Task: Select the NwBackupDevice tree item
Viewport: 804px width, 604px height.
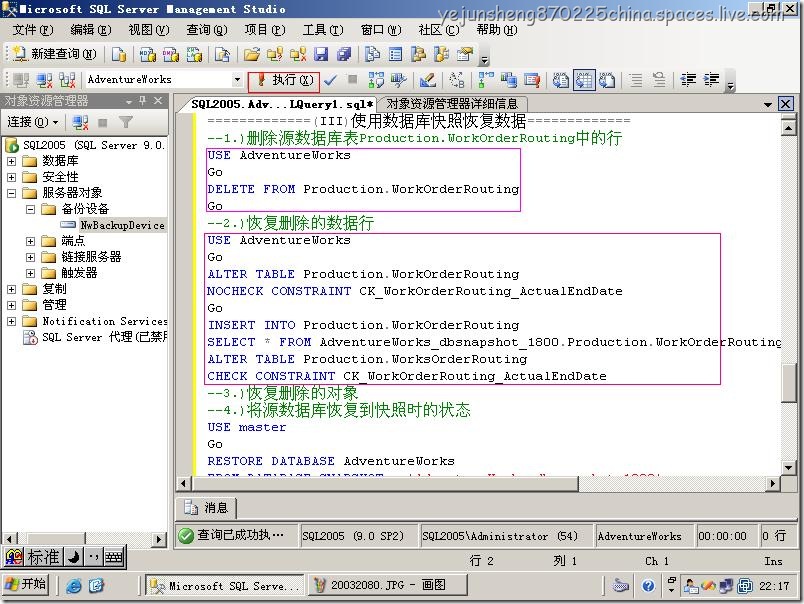Action: (x=122, y=225)
